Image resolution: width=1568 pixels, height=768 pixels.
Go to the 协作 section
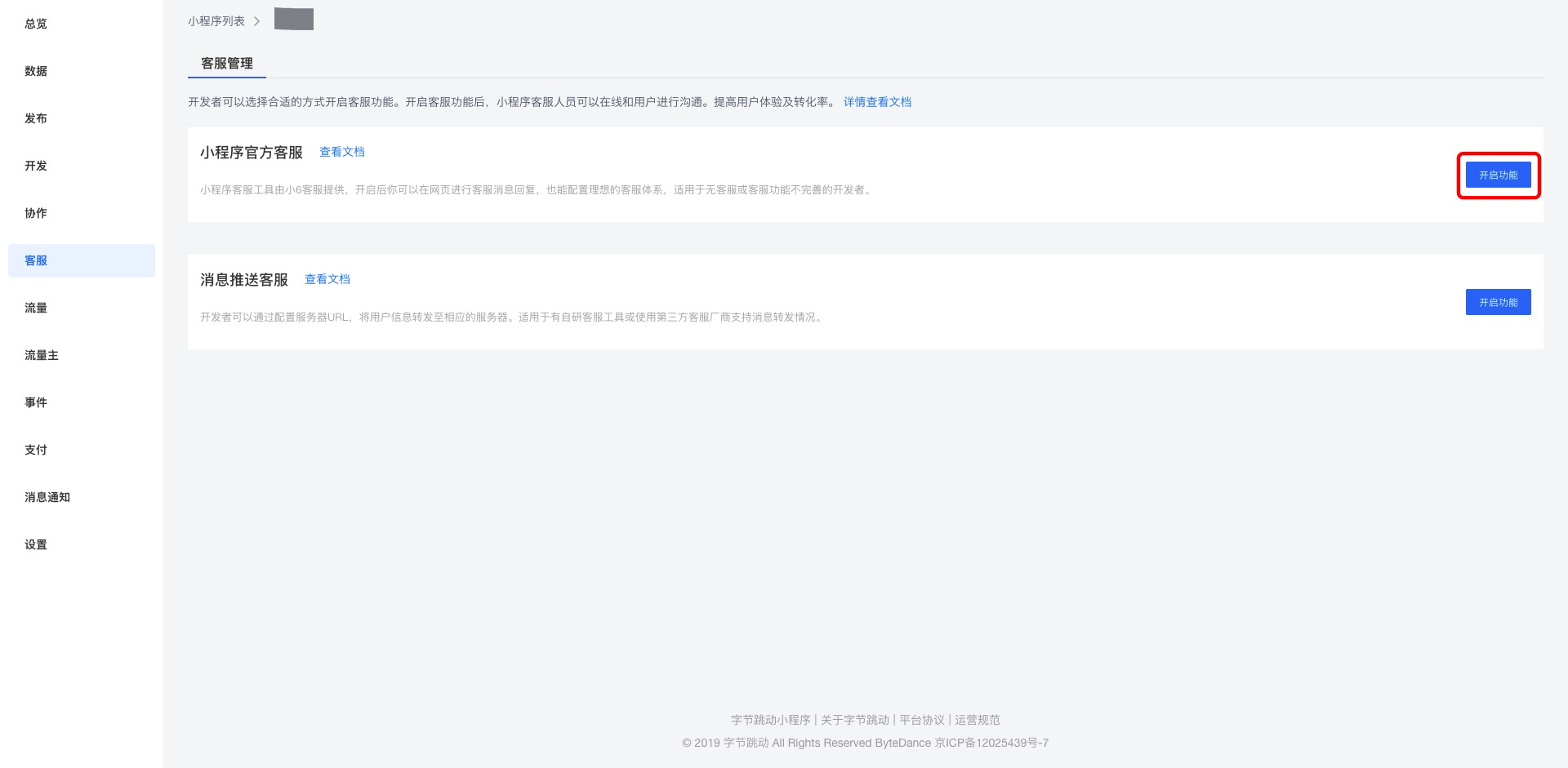coord(36,213)
